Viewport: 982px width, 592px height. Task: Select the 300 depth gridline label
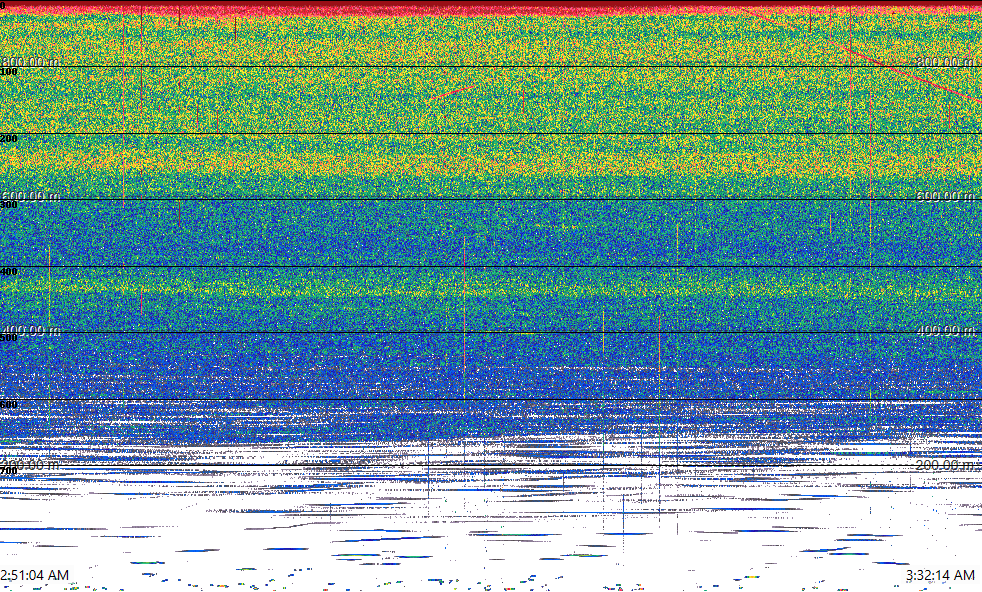click(9, 205)
